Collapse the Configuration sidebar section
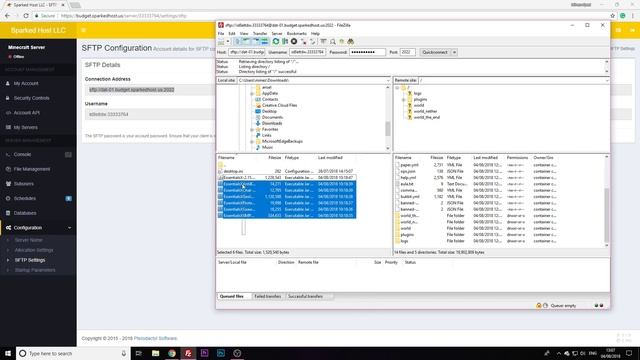Screen dimensions: 640x360 pos(69,228)
